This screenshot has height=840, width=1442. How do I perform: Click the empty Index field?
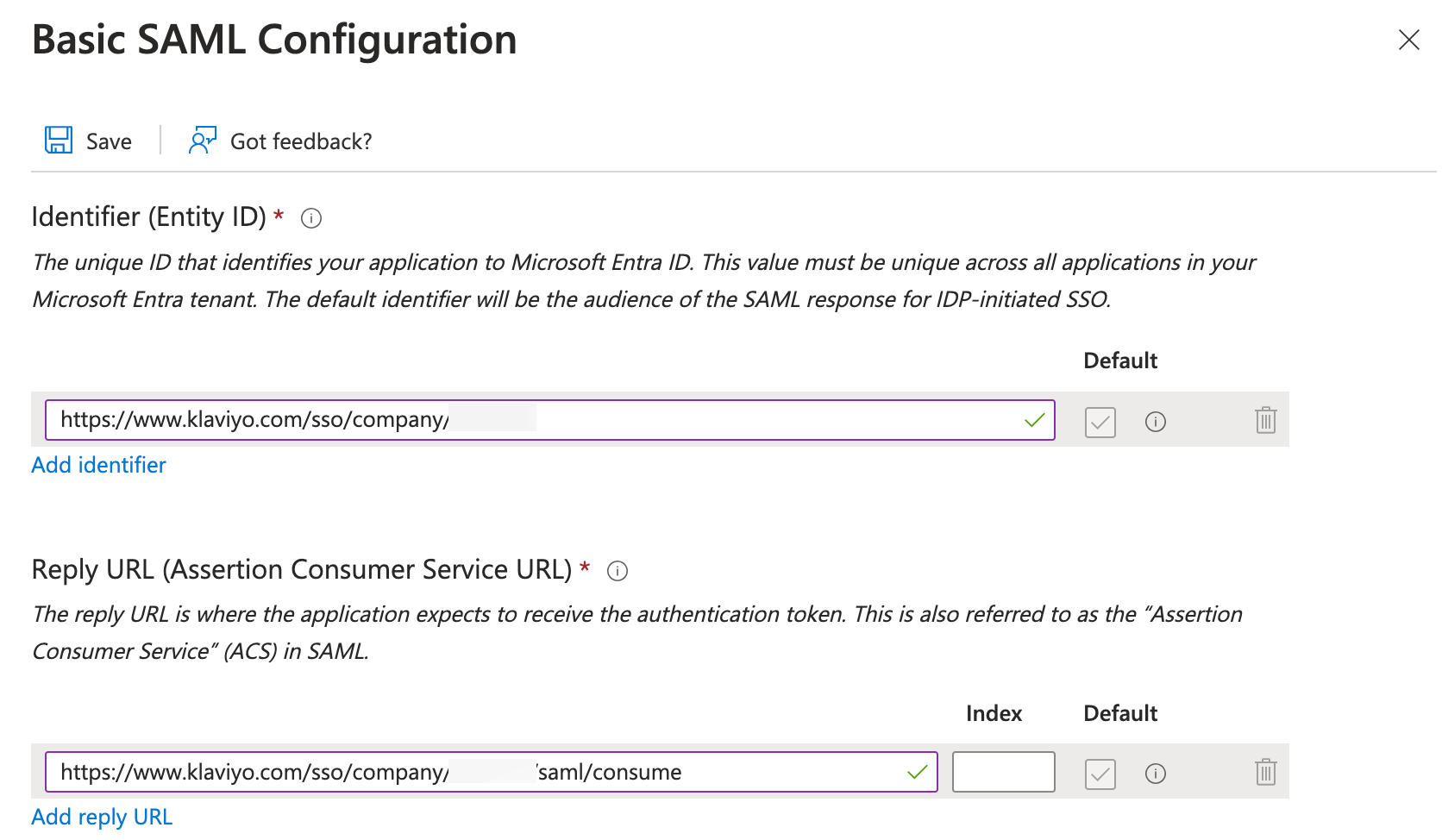(1003, 772)
